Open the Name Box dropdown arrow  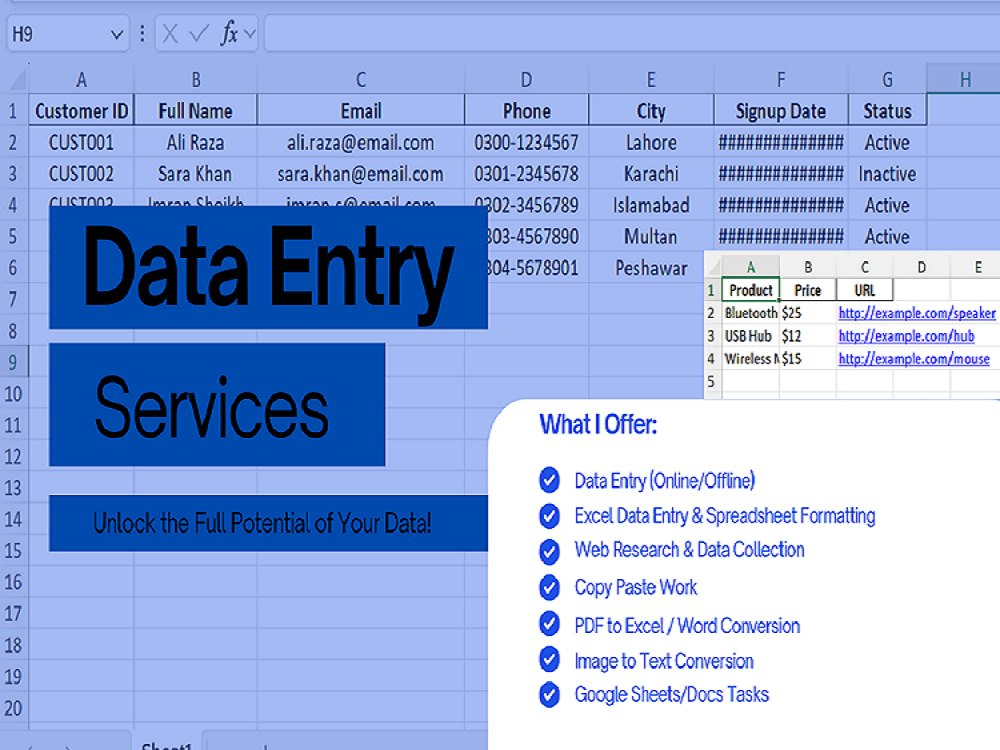pos(116,34)
